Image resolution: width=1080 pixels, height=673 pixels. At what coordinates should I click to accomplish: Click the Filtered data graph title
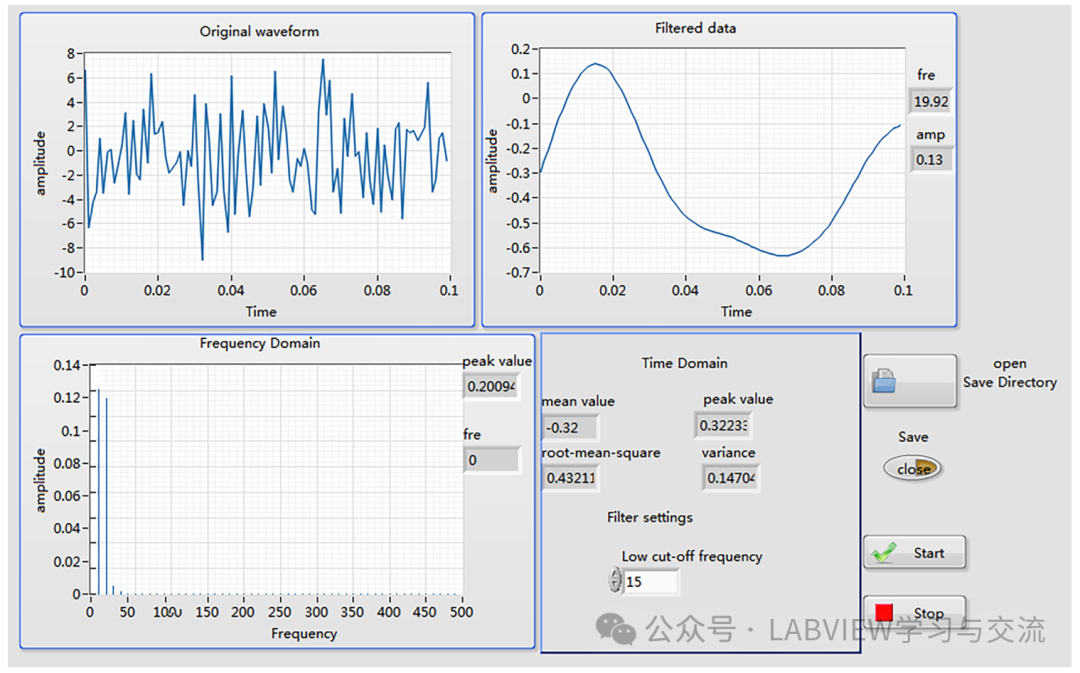[695, 28]
